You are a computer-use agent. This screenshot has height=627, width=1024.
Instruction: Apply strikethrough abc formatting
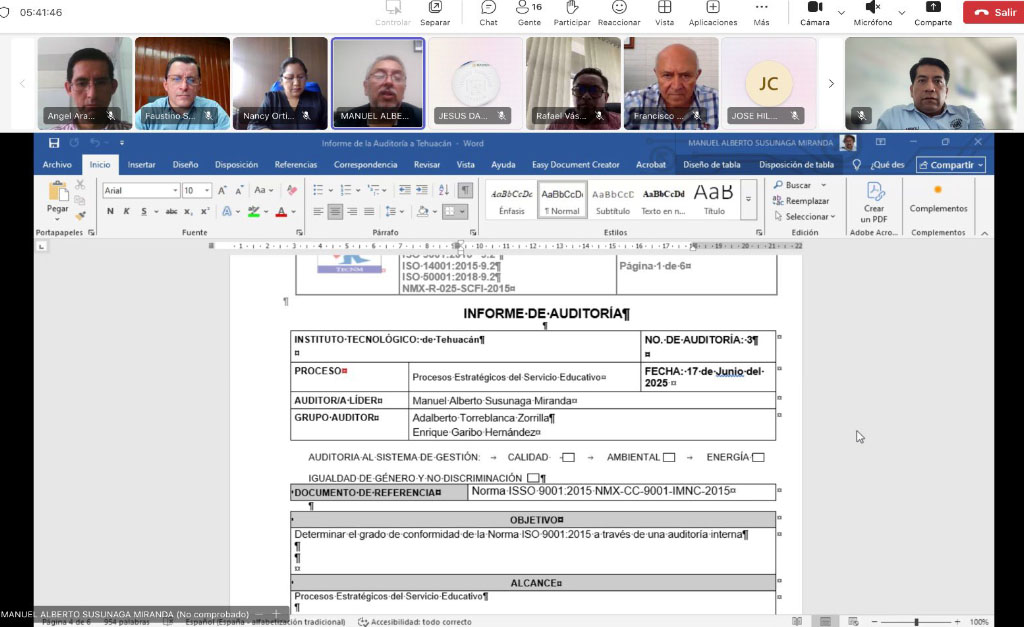[x=171, y=211]
